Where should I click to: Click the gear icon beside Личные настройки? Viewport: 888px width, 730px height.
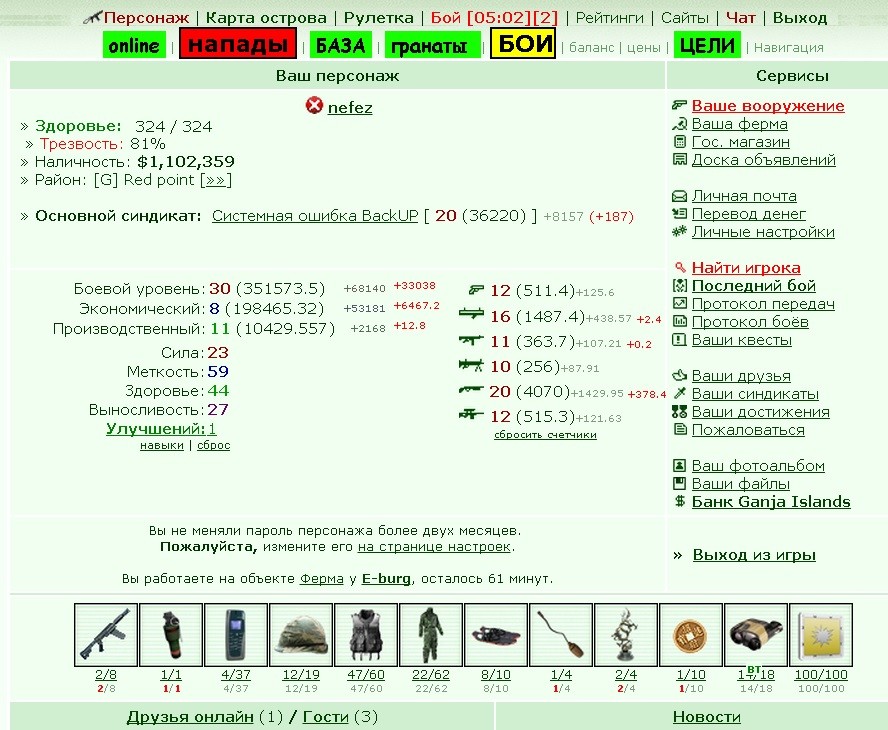tap(679, 231)
